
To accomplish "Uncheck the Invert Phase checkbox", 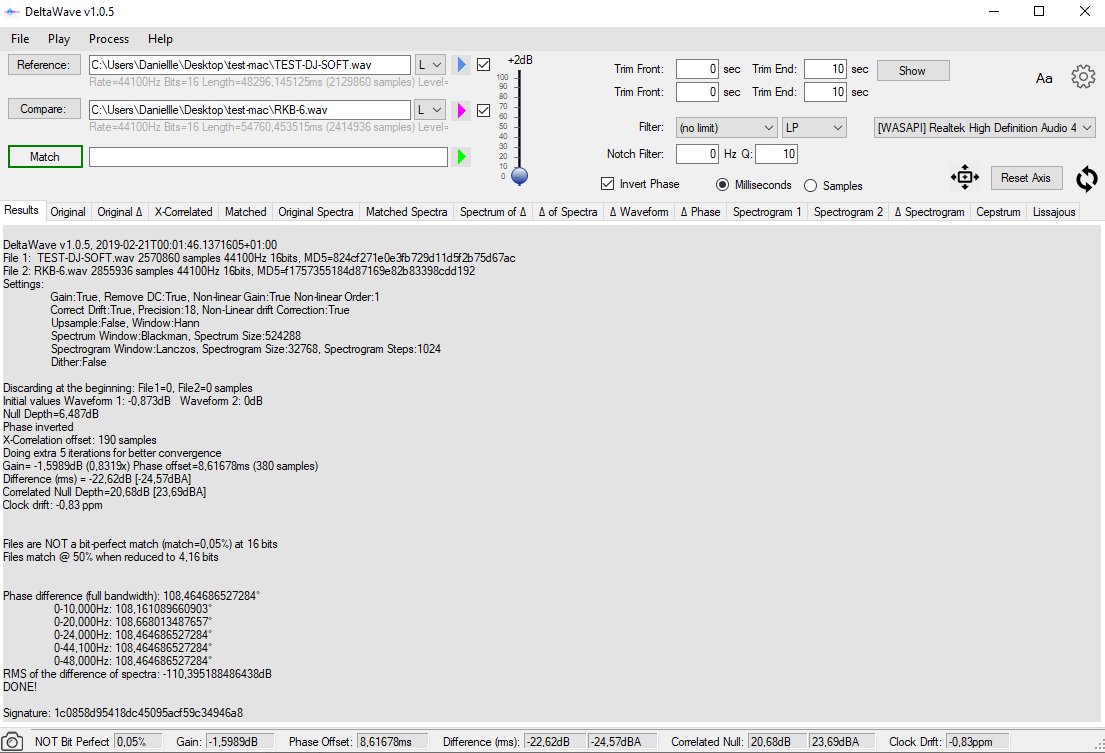I will (x=607, y=184).
